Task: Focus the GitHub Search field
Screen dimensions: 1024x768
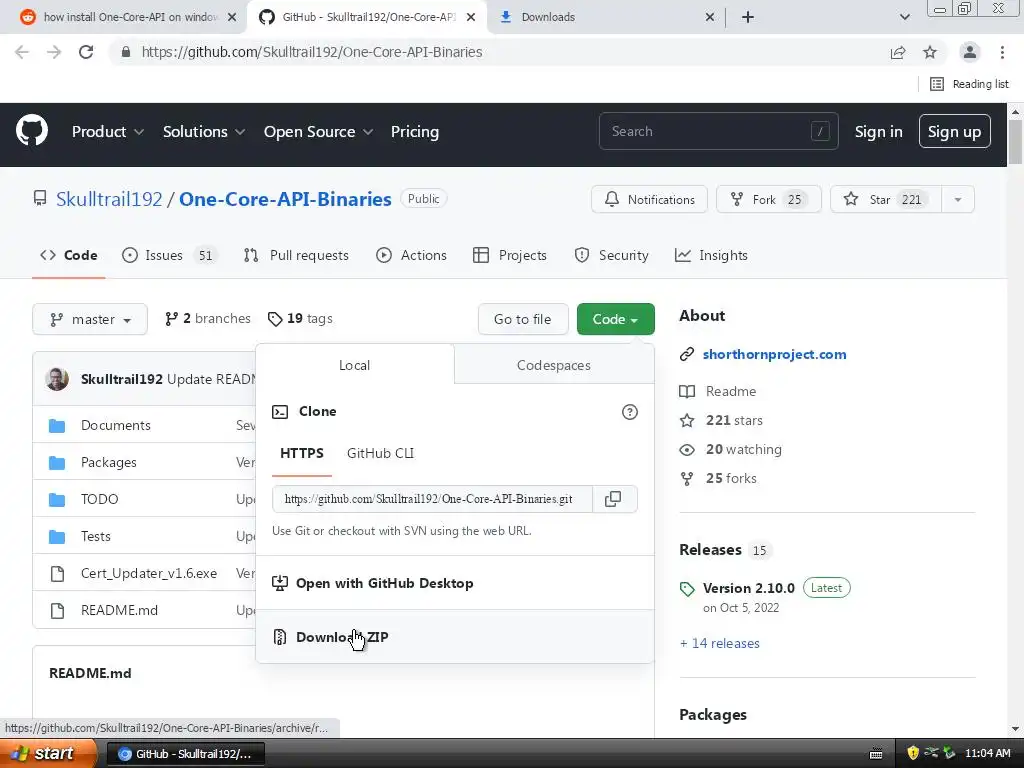Action: (x=718, y=131)
